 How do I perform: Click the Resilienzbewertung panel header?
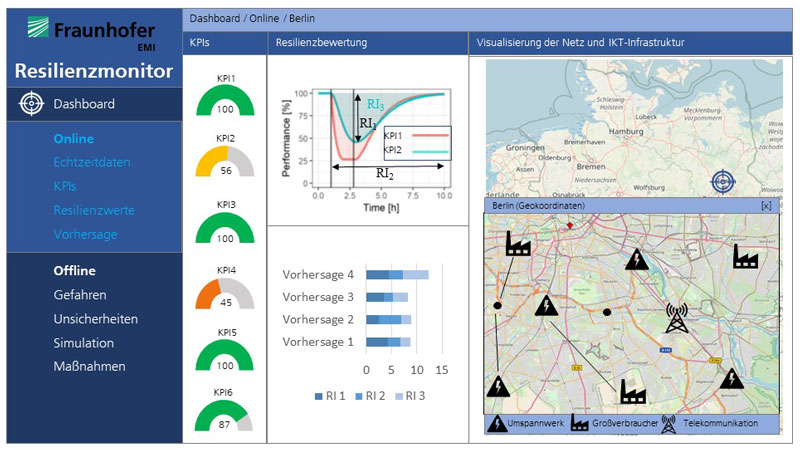[x=367, y=43]
